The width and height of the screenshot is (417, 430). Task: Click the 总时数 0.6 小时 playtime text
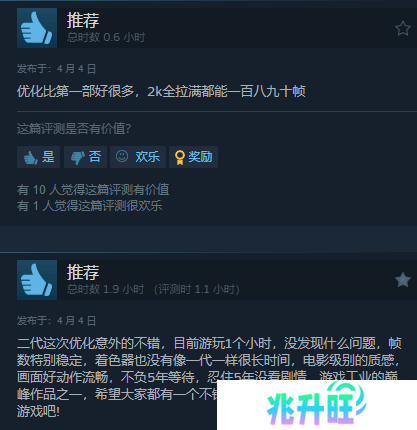(106, 37)
